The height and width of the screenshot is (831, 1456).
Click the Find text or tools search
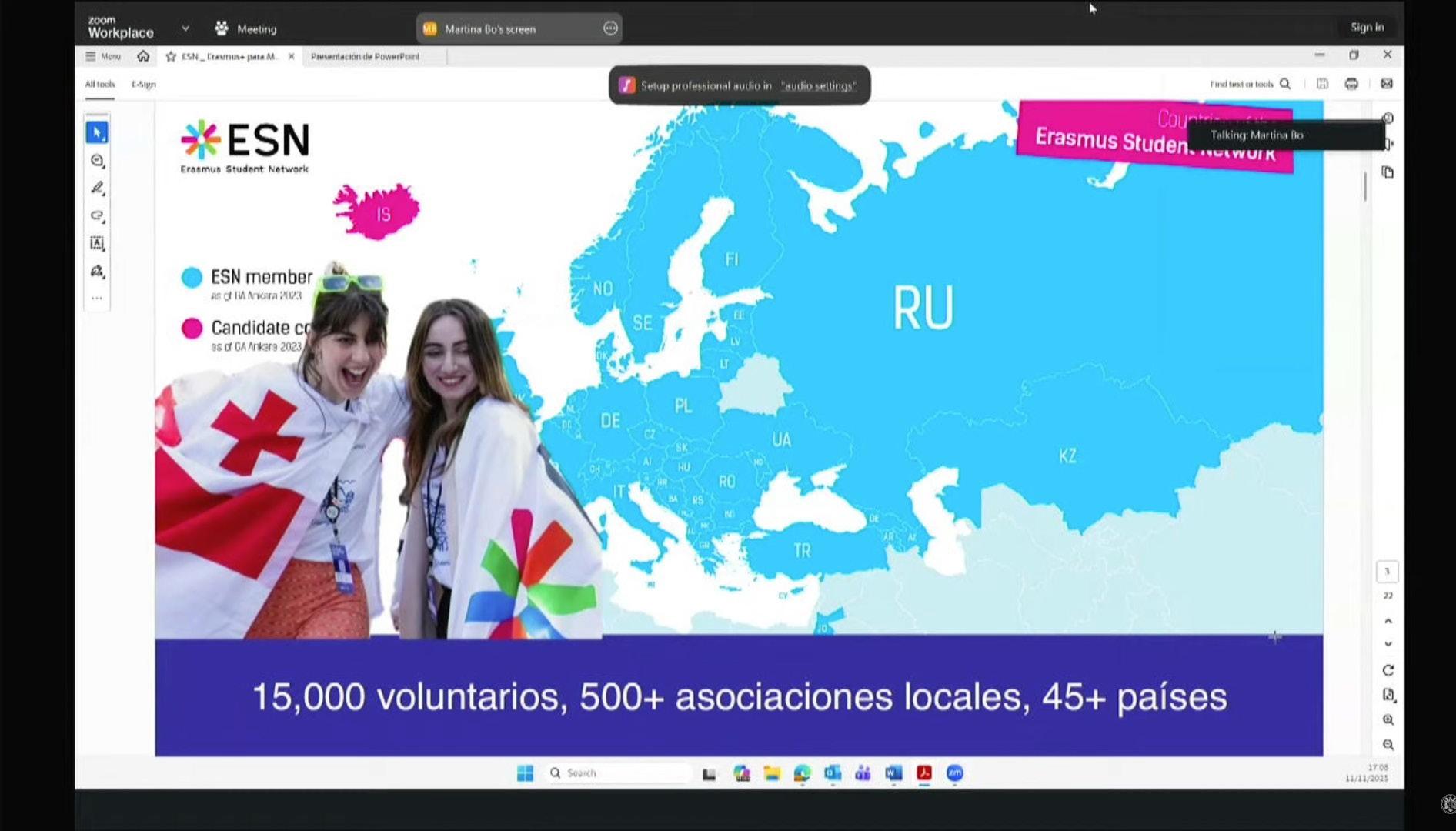point(1250,84)
